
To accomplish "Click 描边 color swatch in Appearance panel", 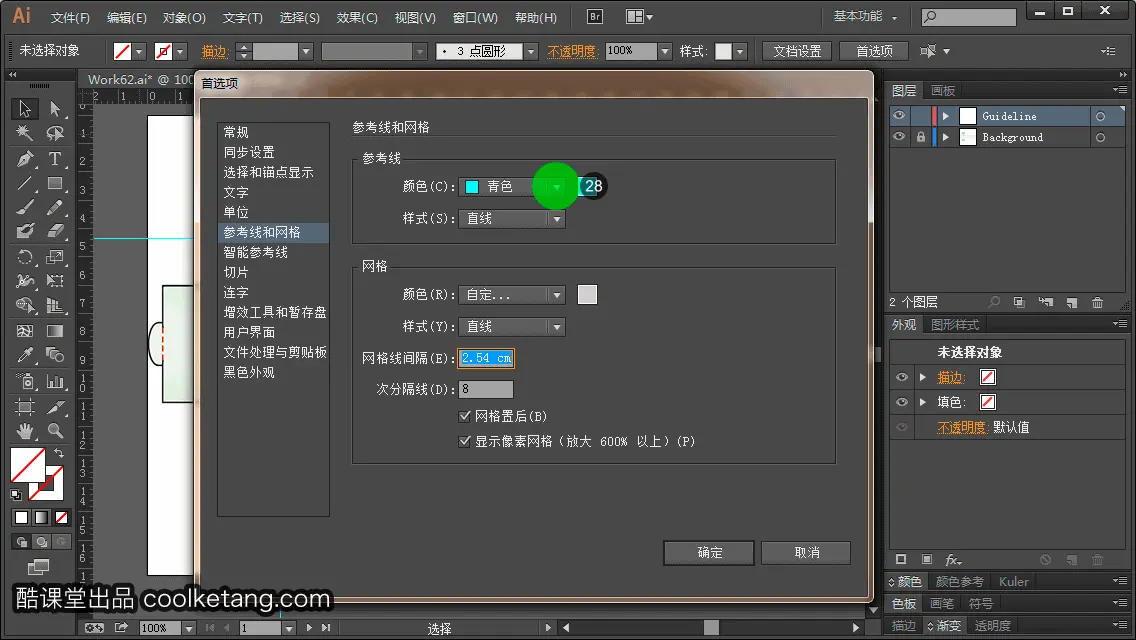I will pos(987,377).
